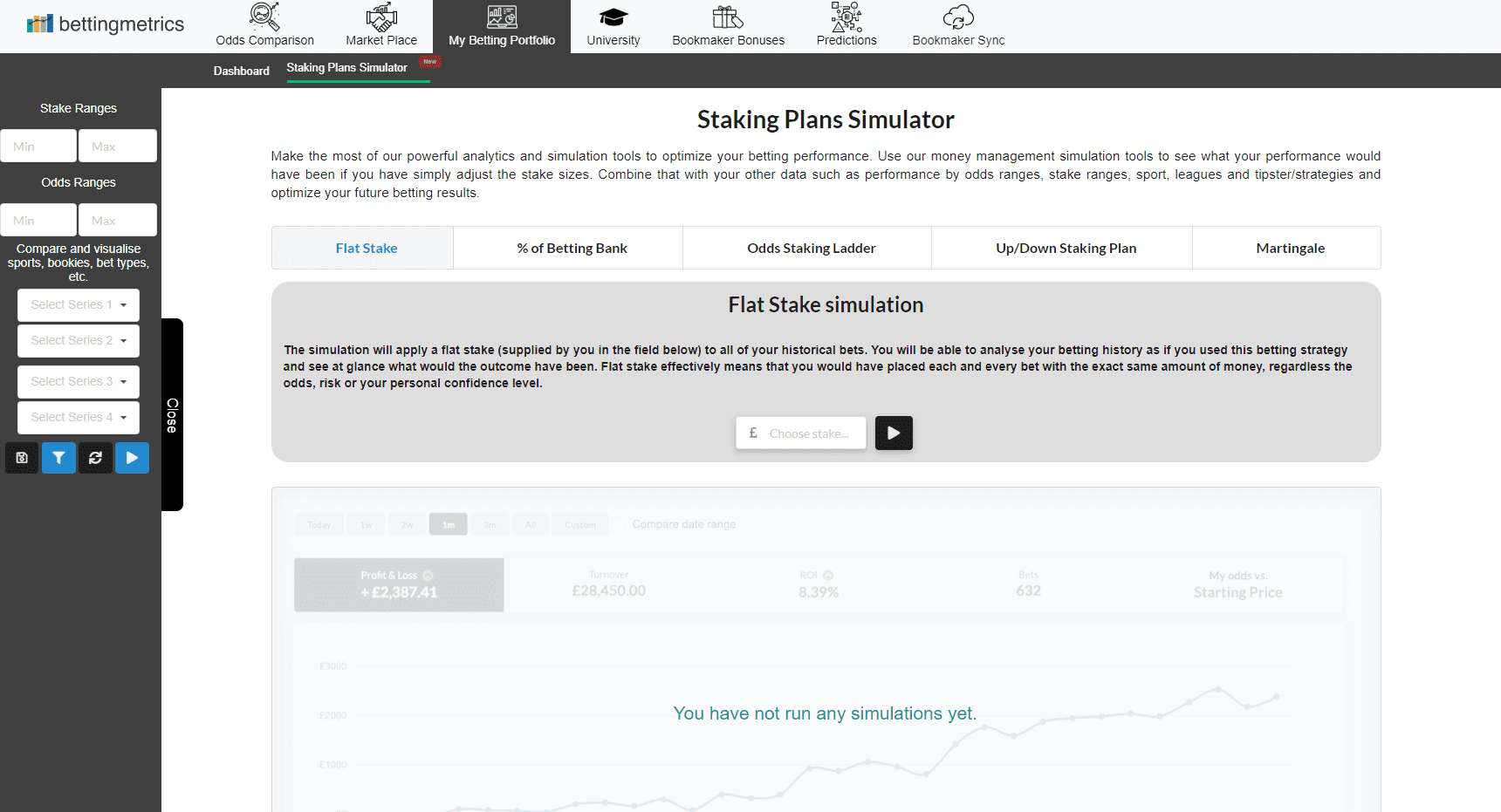Screen dimensions: 1501x812
Task: Click the Stake Ranges heading
Action: tap(79, 108)
